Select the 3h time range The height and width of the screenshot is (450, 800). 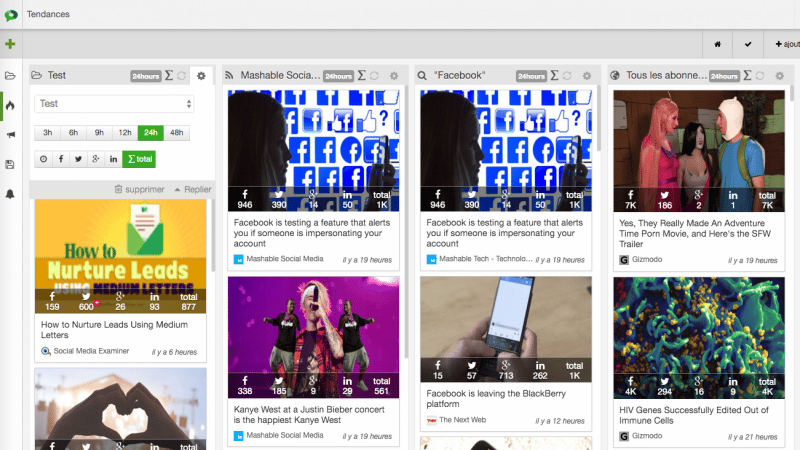47,133
